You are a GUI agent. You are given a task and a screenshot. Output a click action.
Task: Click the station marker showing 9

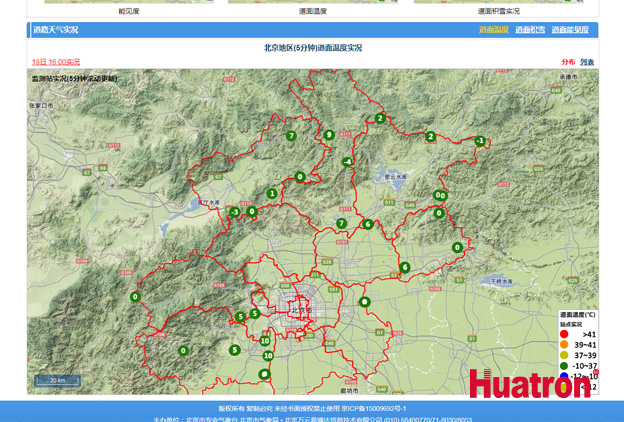pyautogui.click(x=329, y=135)
